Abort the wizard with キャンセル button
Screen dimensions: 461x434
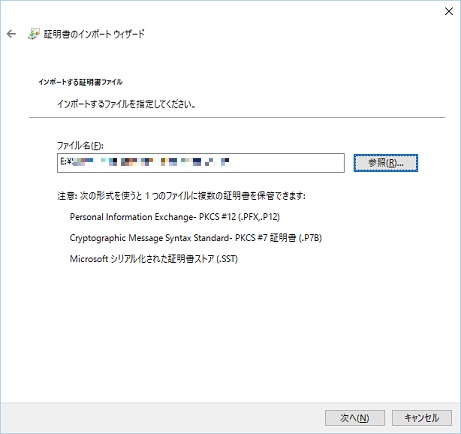(x=422, y=418)
